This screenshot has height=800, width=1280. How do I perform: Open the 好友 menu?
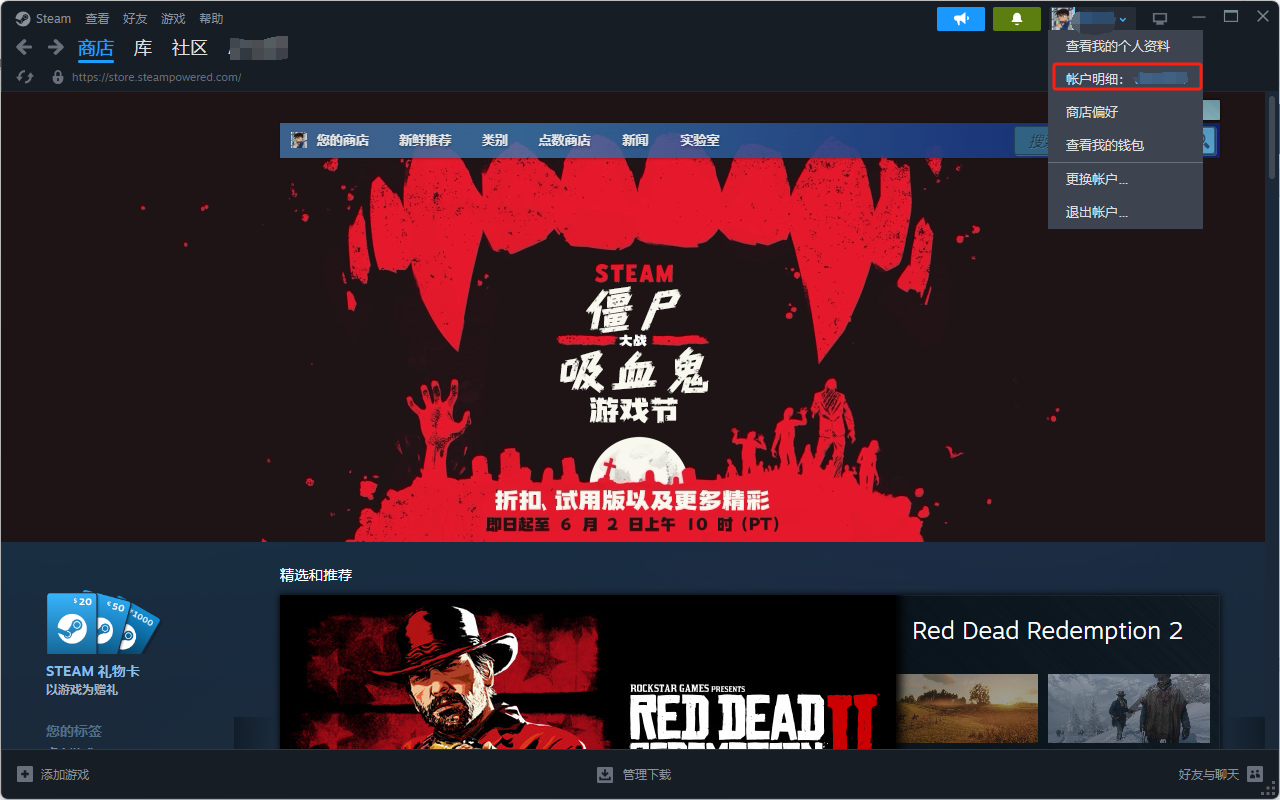click(135, 19)
